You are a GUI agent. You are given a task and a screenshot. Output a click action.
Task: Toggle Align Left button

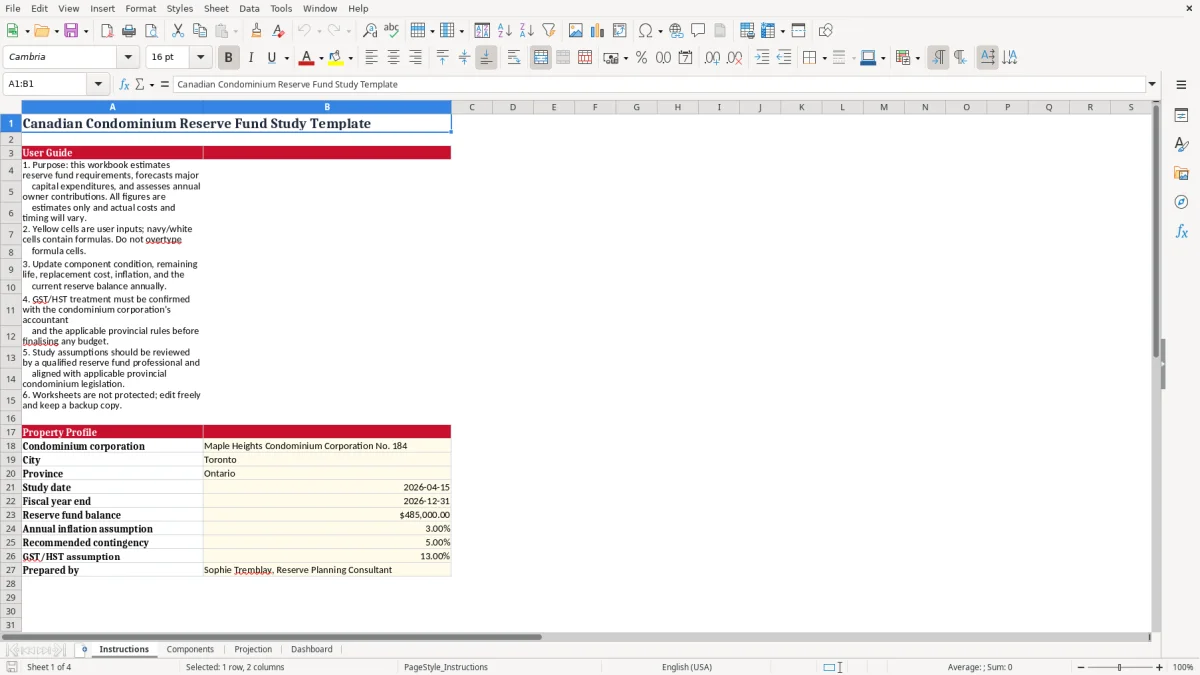pyautogui.click(x=371, y=58)
